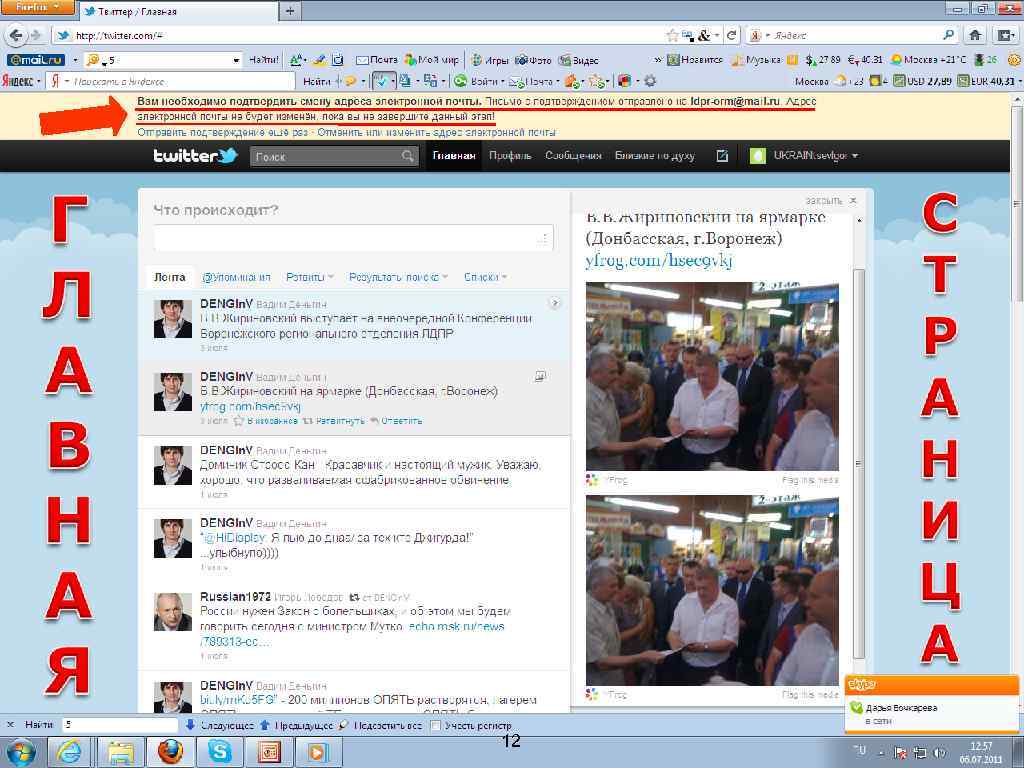Viewport: 1024px width, 768px height.
Task: Open Фото in the Mail.ru toolbar
Action: click(534, 60)
